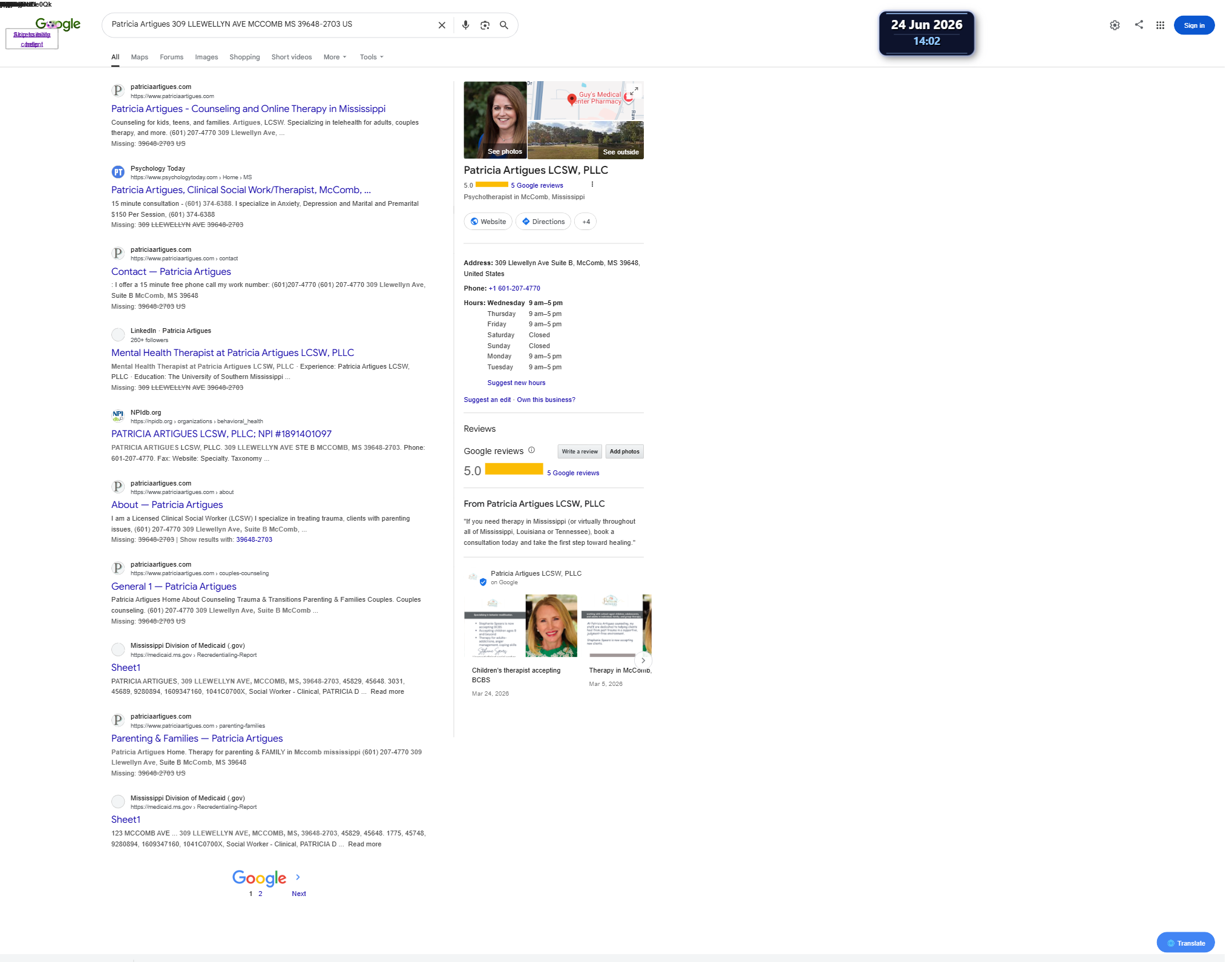
Task: Open the Parenting & Families result
Action: click(197, 739)
